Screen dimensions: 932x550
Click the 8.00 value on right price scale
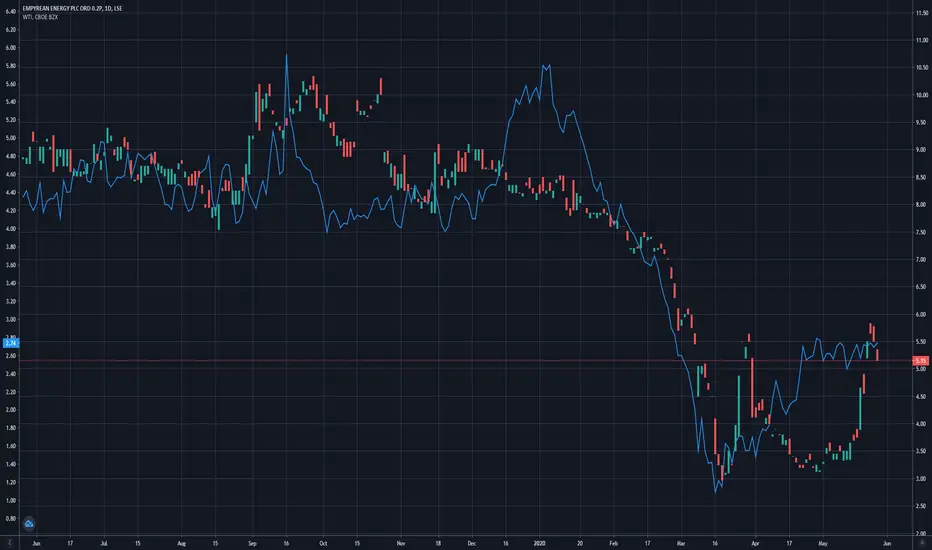[920, 205]
